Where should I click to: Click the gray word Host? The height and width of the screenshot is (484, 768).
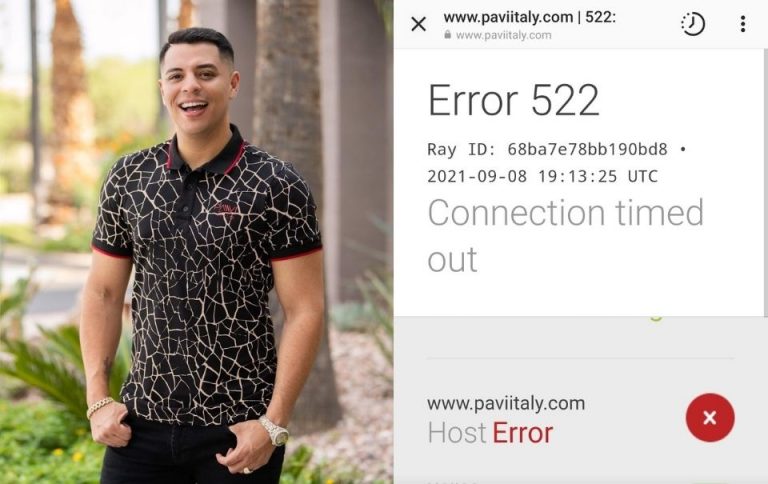click(x=457, y=433)
